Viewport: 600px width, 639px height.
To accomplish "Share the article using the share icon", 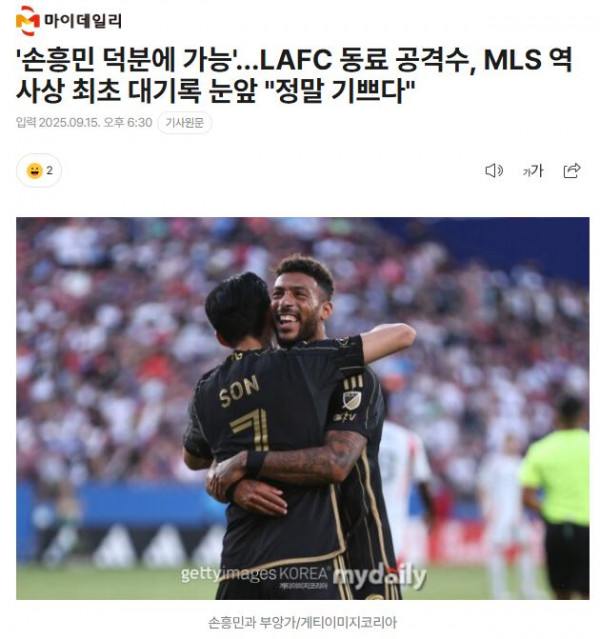I will point(571,170).
